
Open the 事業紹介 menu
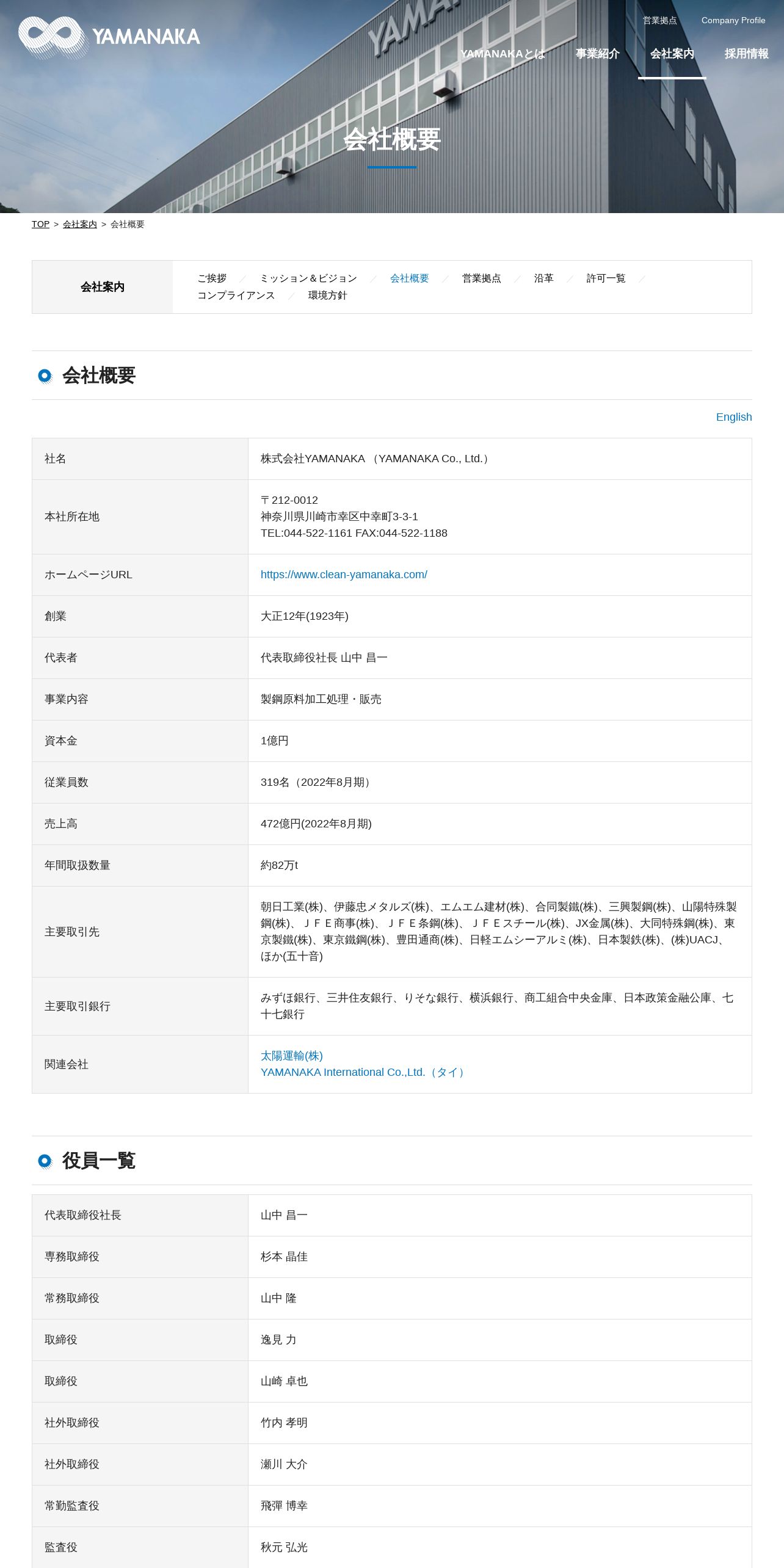pos(597,54)
